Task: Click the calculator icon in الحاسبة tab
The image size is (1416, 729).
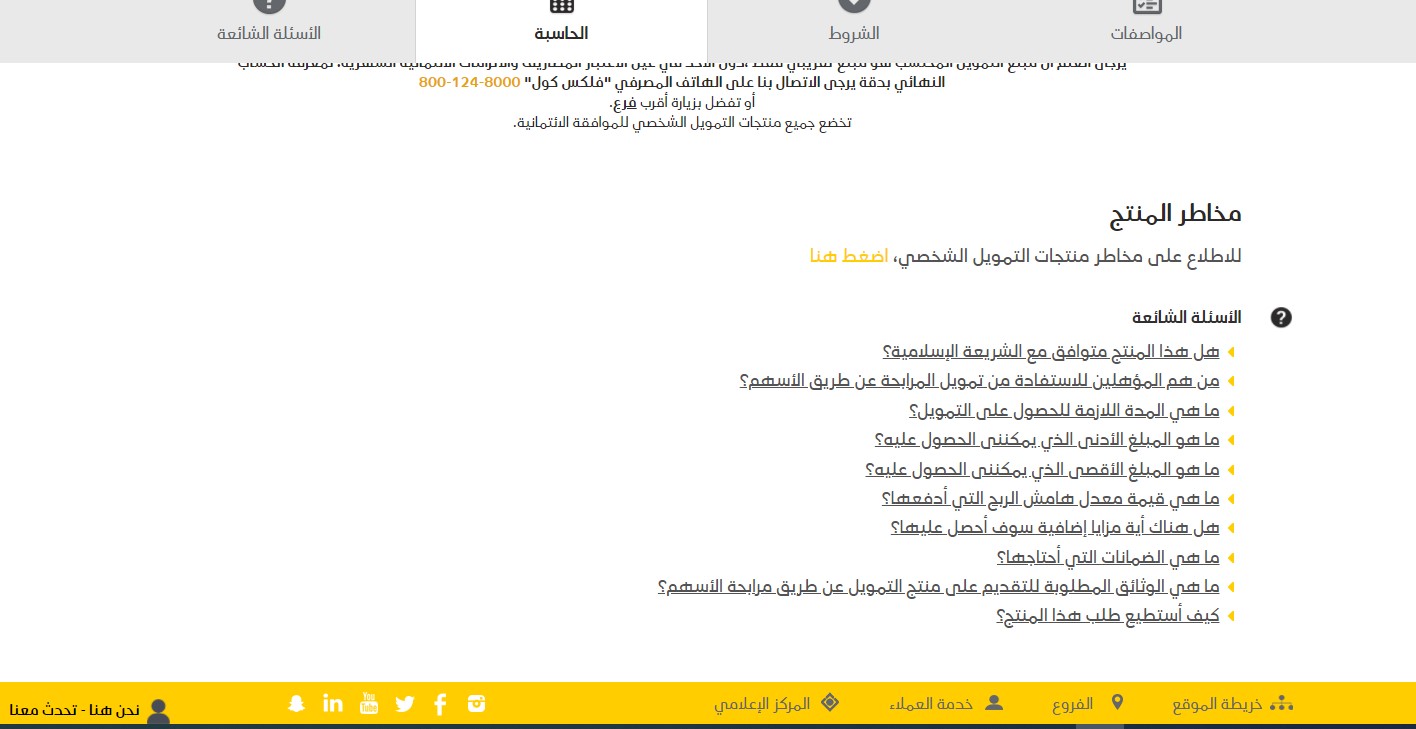Action: 561,6
